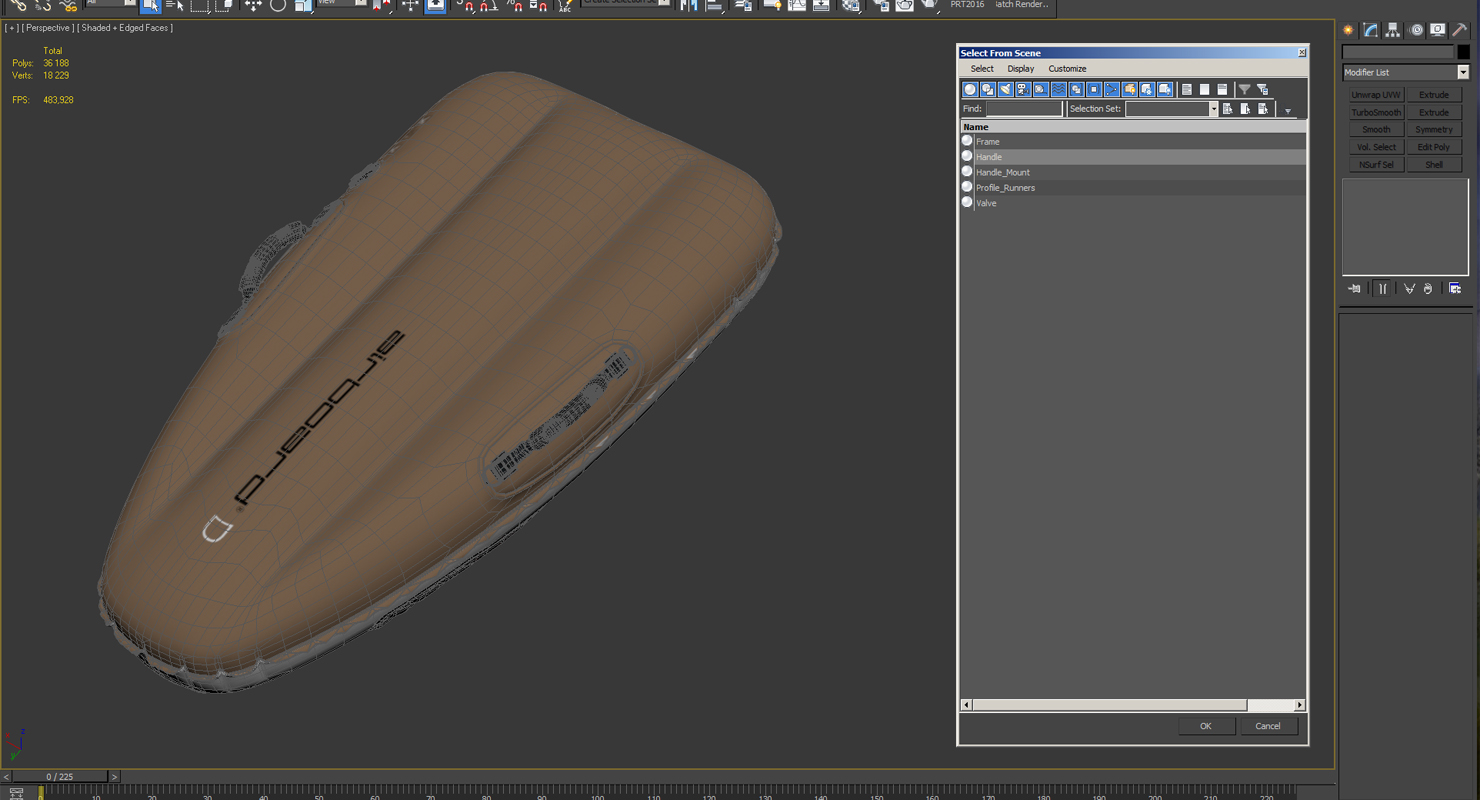Open toolbar options arrow at dialog toolbar end

coord(1288,111)
